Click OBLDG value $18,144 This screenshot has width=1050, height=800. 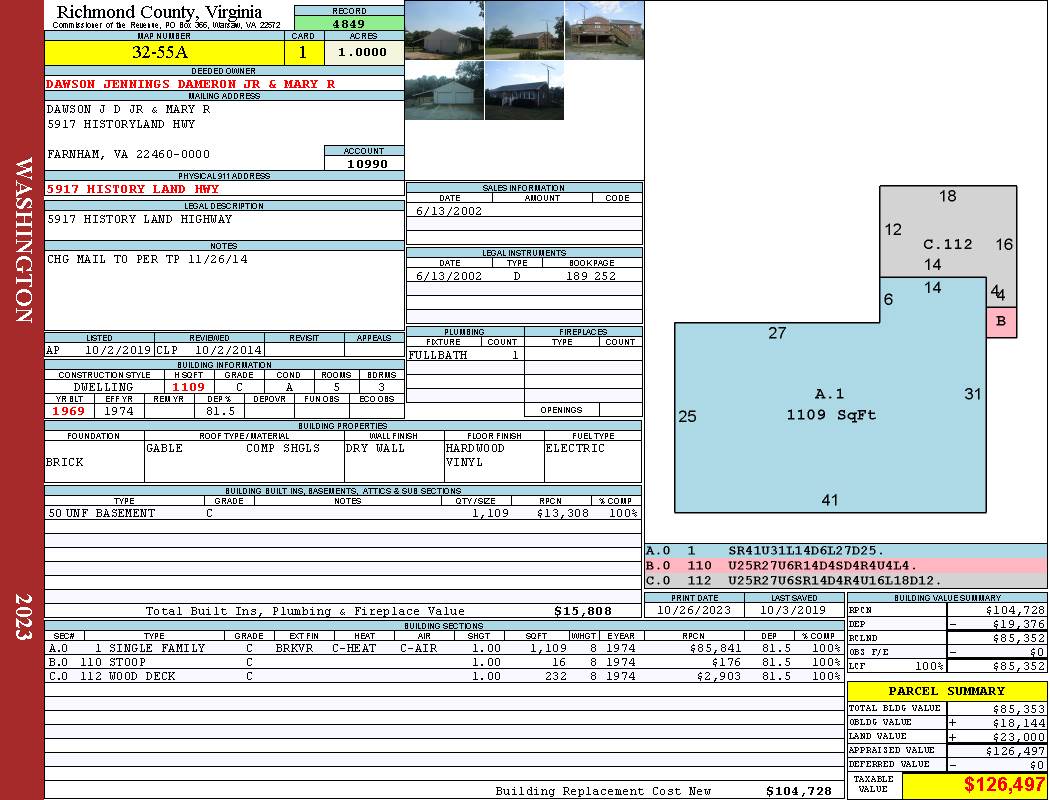[1019, 723]
